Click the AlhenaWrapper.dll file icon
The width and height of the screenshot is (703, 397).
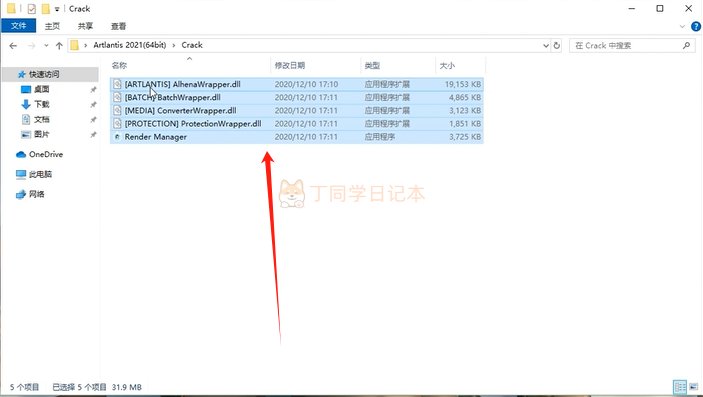pos(117,84)
